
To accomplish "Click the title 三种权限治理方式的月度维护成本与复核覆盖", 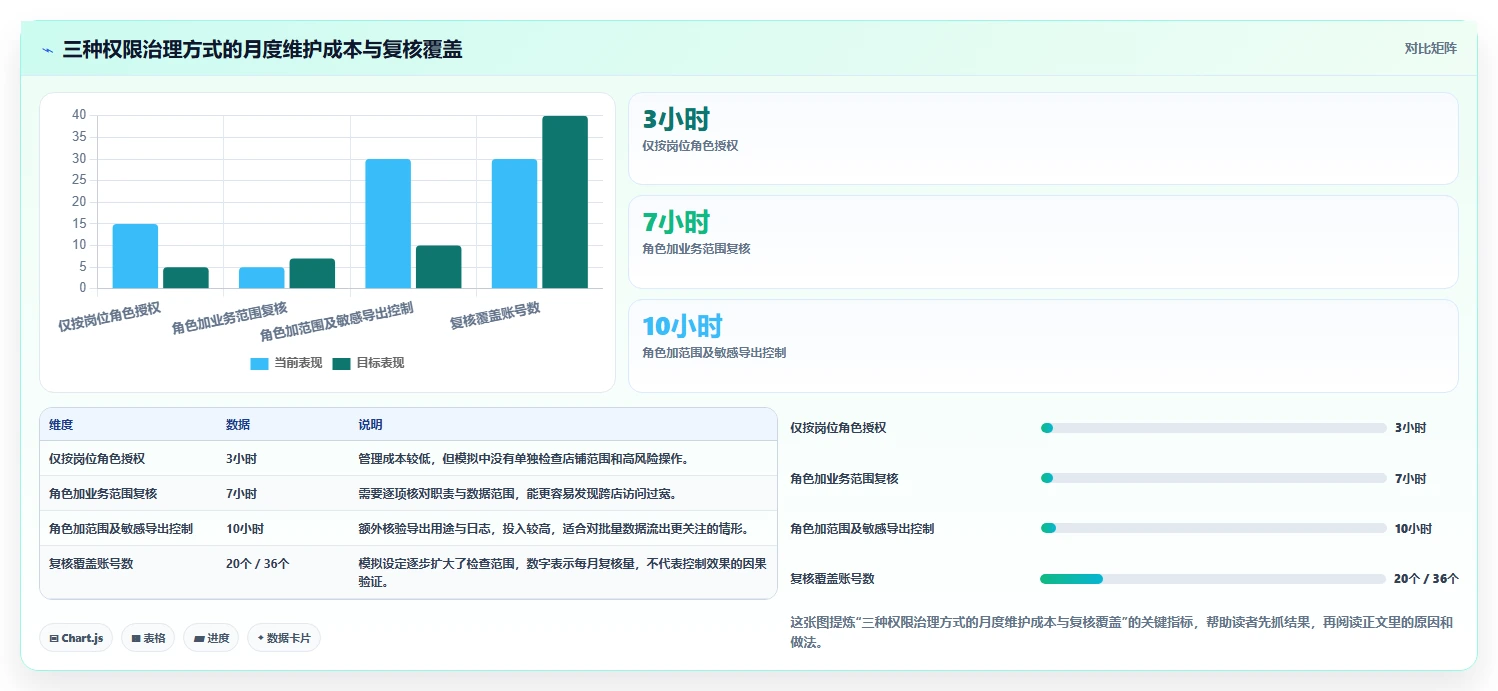I will tap(262, 49).
